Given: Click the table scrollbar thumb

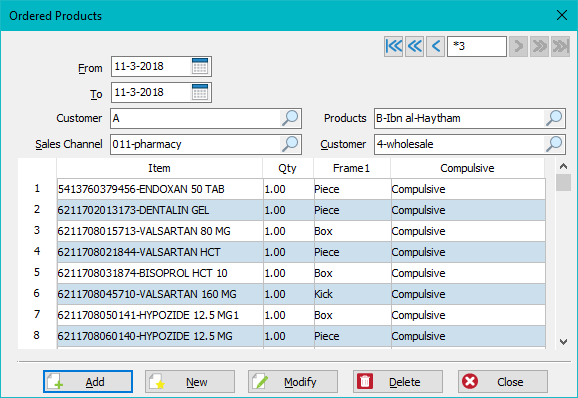Looking at the screenshot, I should pos(563,182).
